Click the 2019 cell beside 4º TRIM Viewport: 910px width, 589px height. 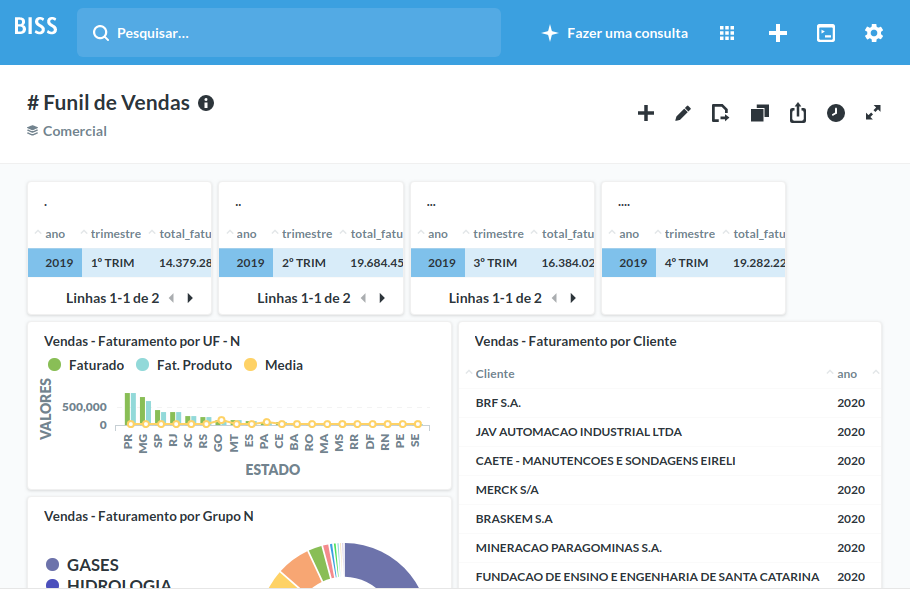point(629,263)
